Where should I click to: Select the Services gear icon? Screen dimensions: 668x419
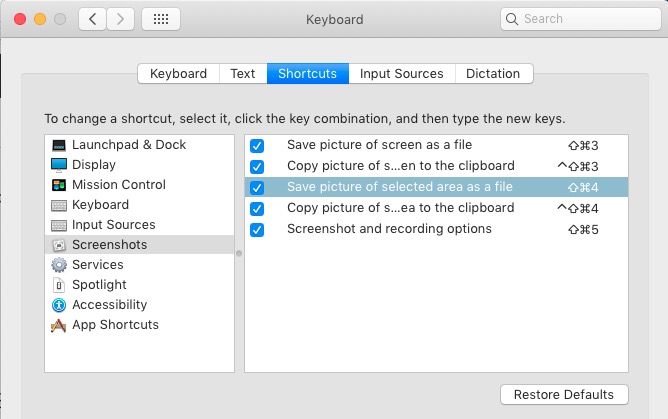click(59, 265)
